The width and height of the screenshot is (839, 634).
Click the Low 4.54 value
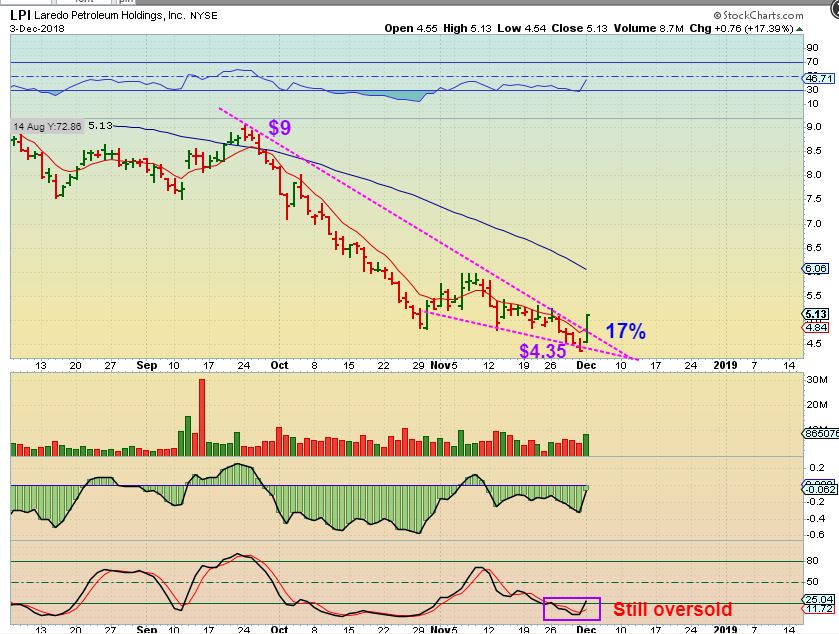click(522, 28)
